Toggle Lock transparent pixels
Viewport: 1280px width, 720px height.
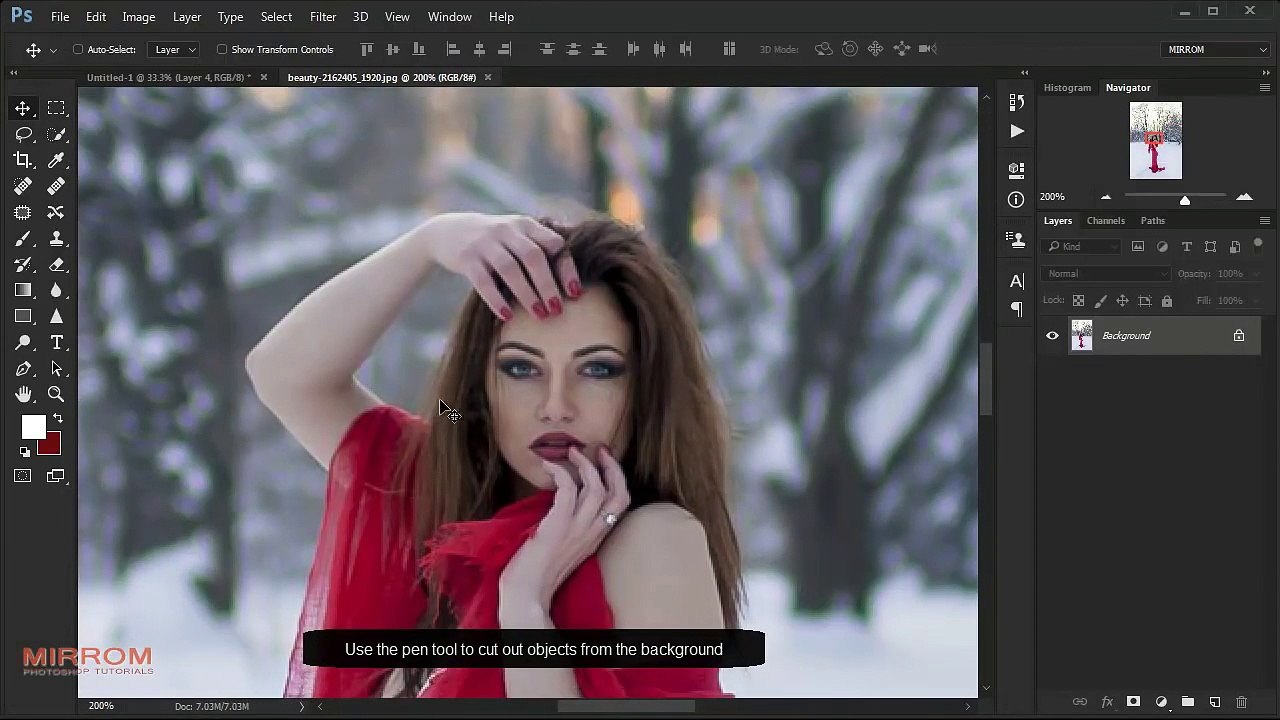tap(1078, 301)
